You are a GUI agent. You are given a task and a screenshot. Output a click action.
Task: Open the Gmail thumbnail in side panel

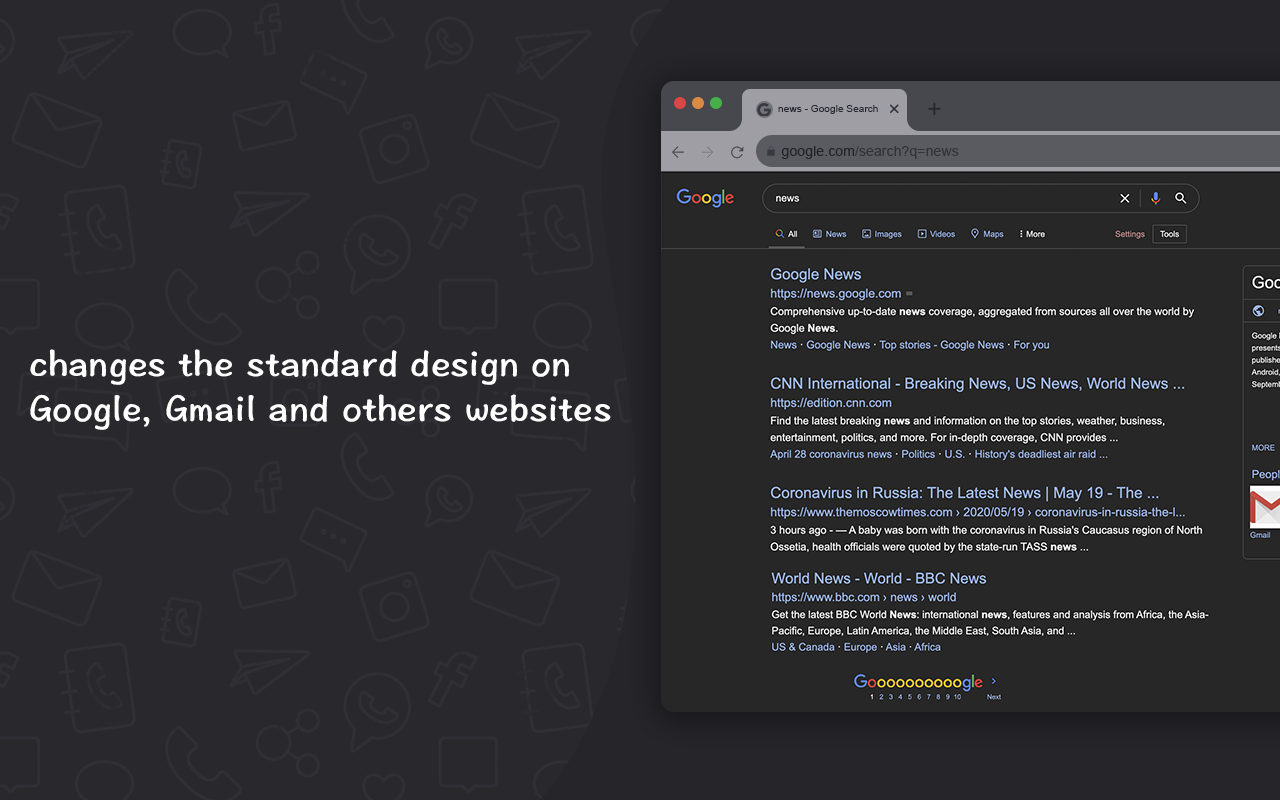click(x=1265, y=507)
